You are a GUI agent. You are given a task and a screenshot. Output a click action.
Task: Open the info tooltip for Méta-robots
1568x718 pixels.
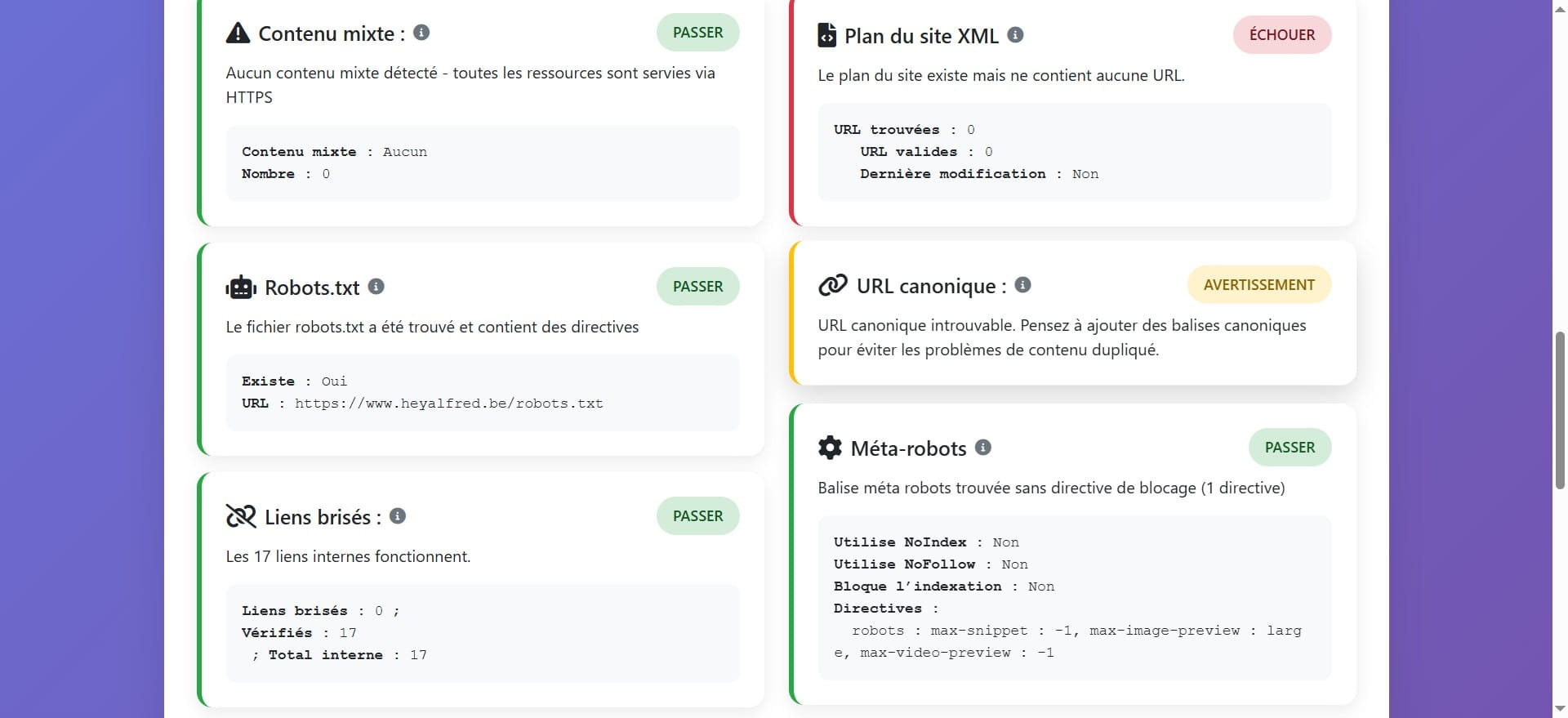[x=983, y=448]
